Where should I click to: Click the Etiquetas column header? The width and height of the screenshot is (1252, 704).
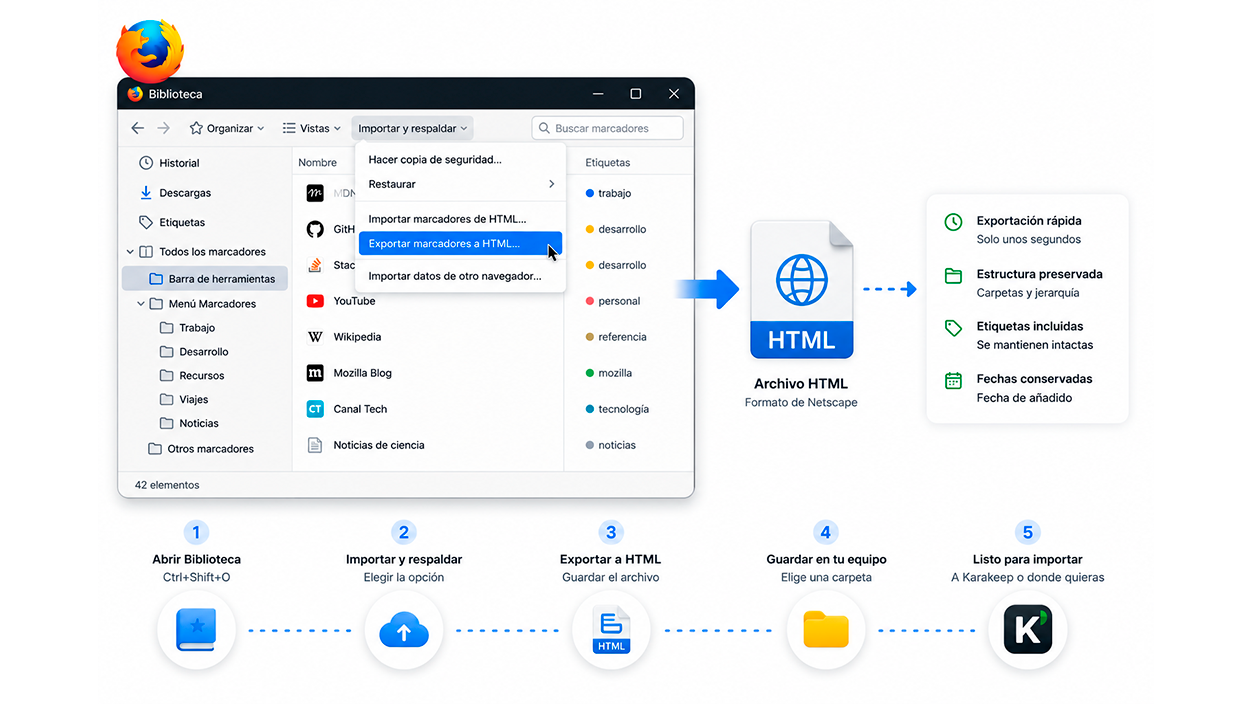[608, 162]
